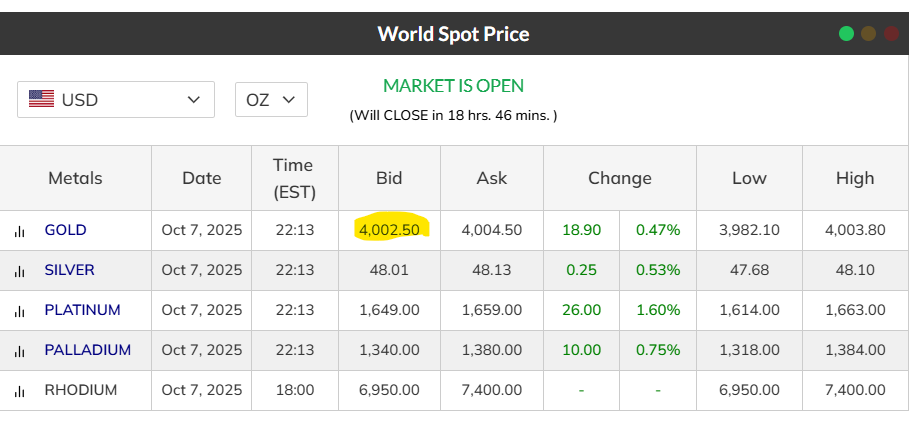The height and width of the screenshot is (425, 912).
Task: Open the chart icon beside RHODIUM
Action: point(19,391)
